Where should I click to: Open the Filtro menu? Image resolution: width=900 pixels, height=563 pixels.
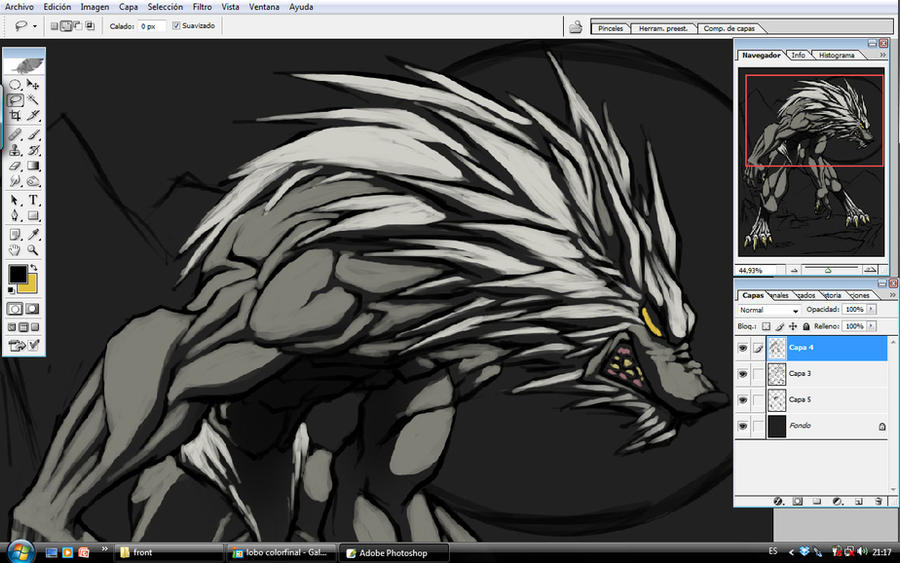click(202, 7)
